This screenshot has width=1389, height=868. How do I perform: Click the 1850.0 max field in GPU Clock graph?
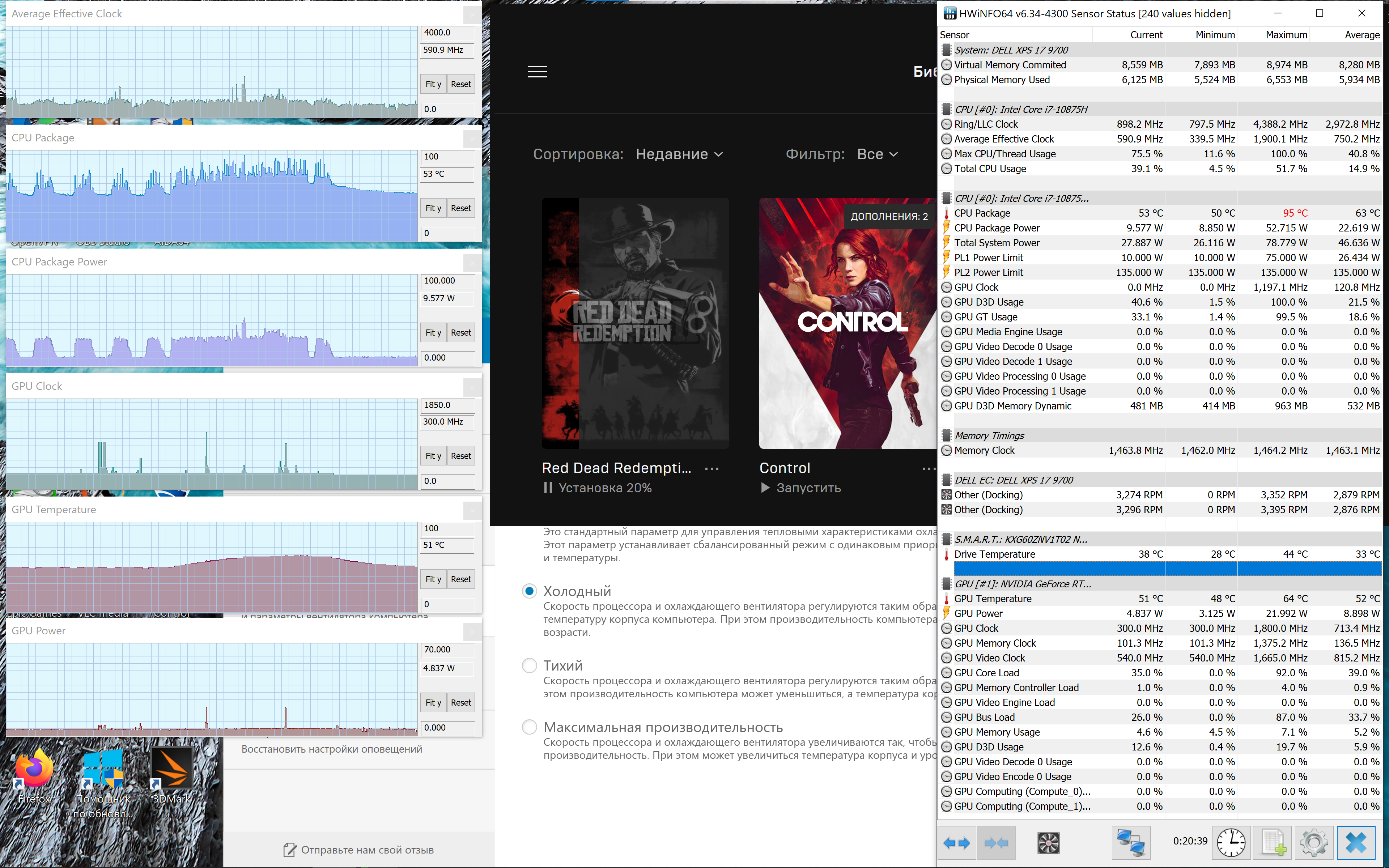point(448,405)
